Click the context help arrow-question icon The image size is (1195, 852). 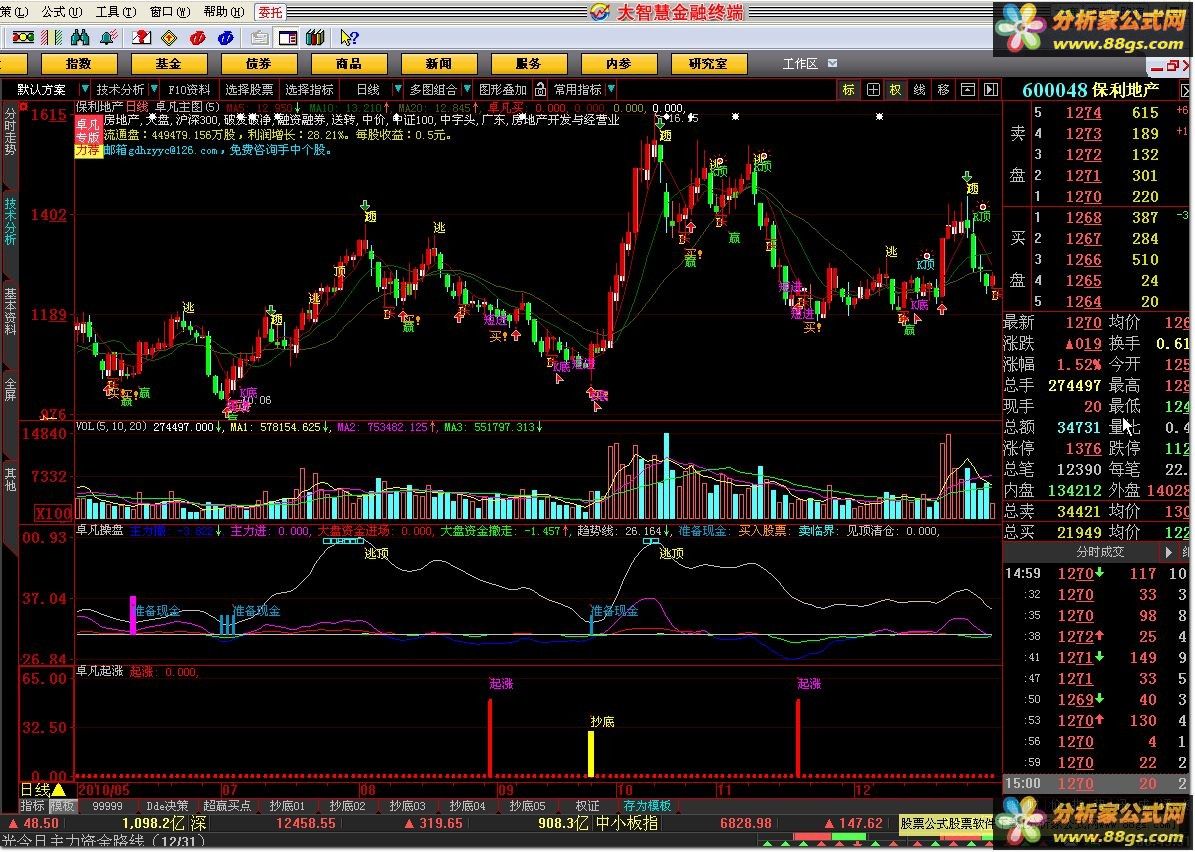(x=349, y=37)
